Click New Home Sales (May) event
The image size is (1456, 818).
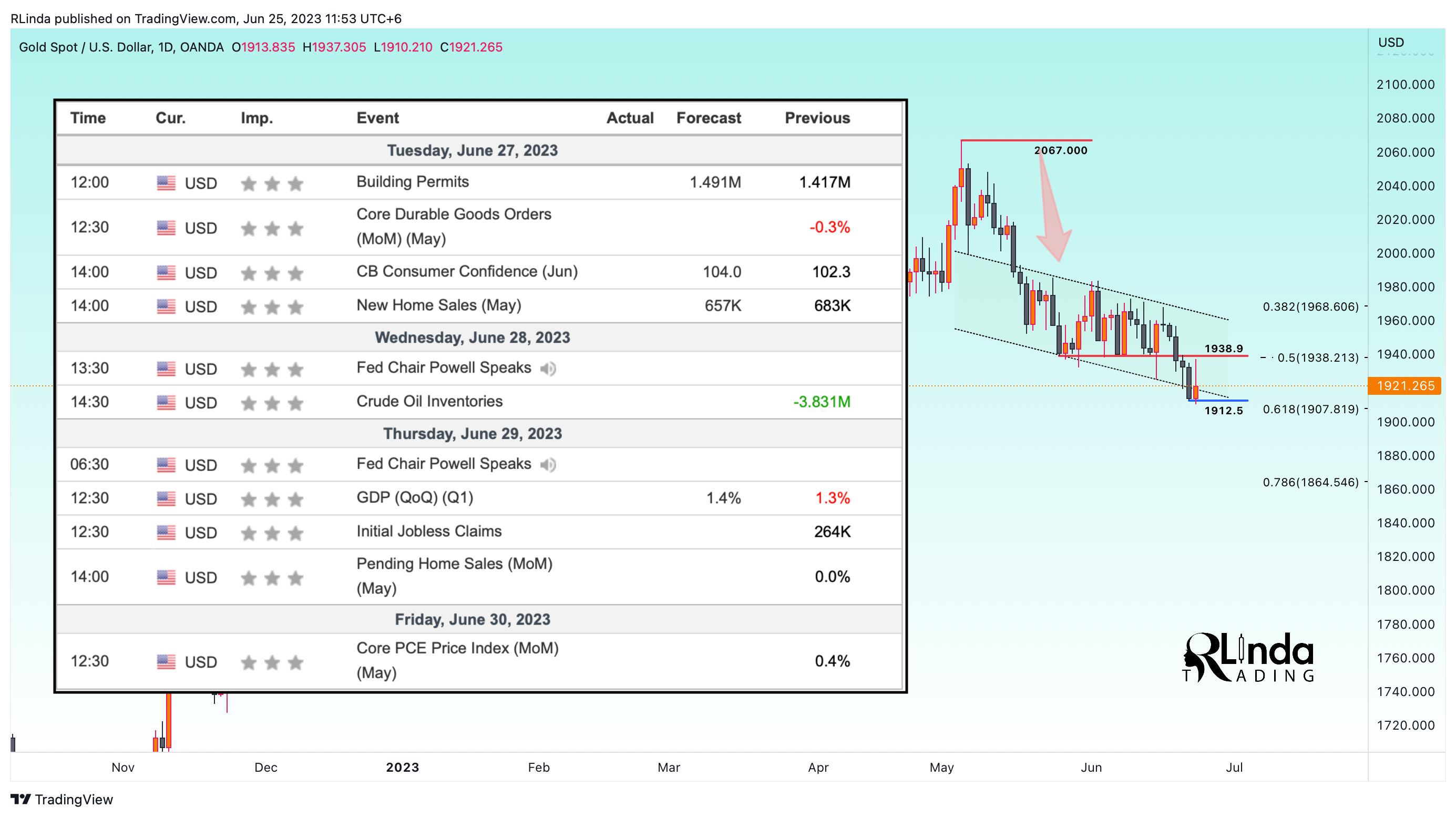[x=438, y=305]
